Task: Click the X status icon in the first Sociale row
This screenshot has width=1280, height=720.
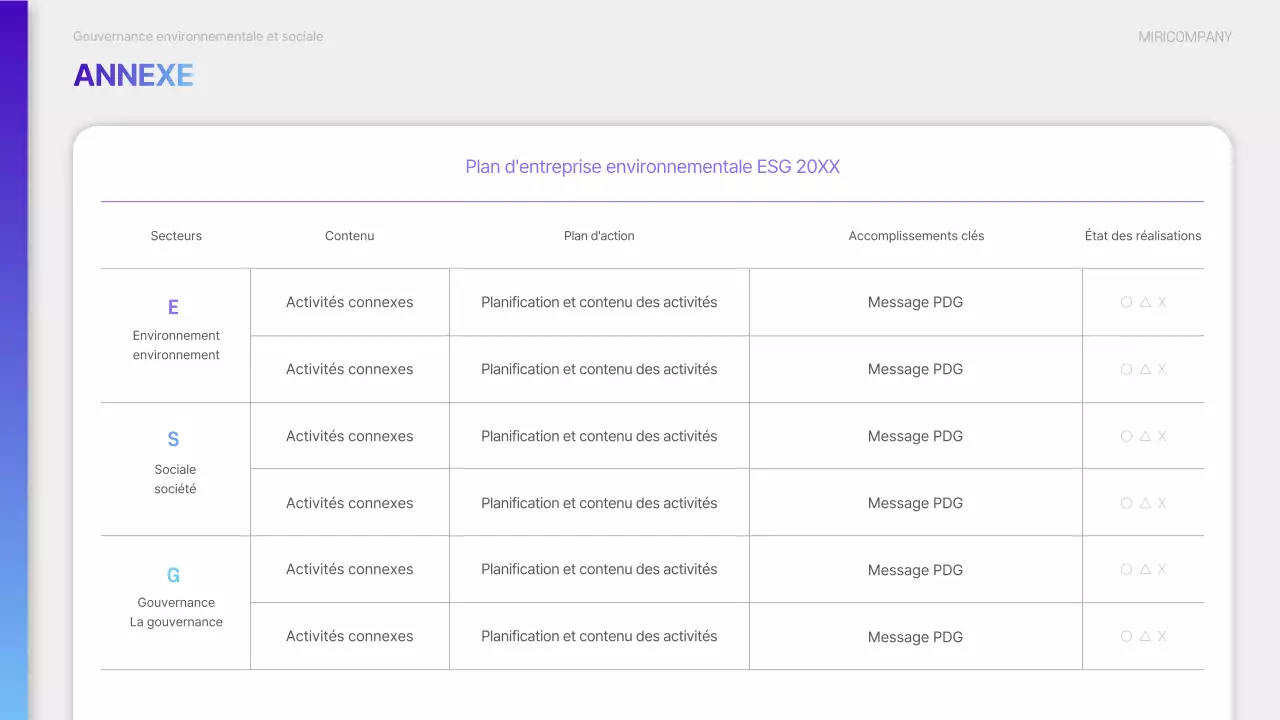Action: pos(1162,436)
